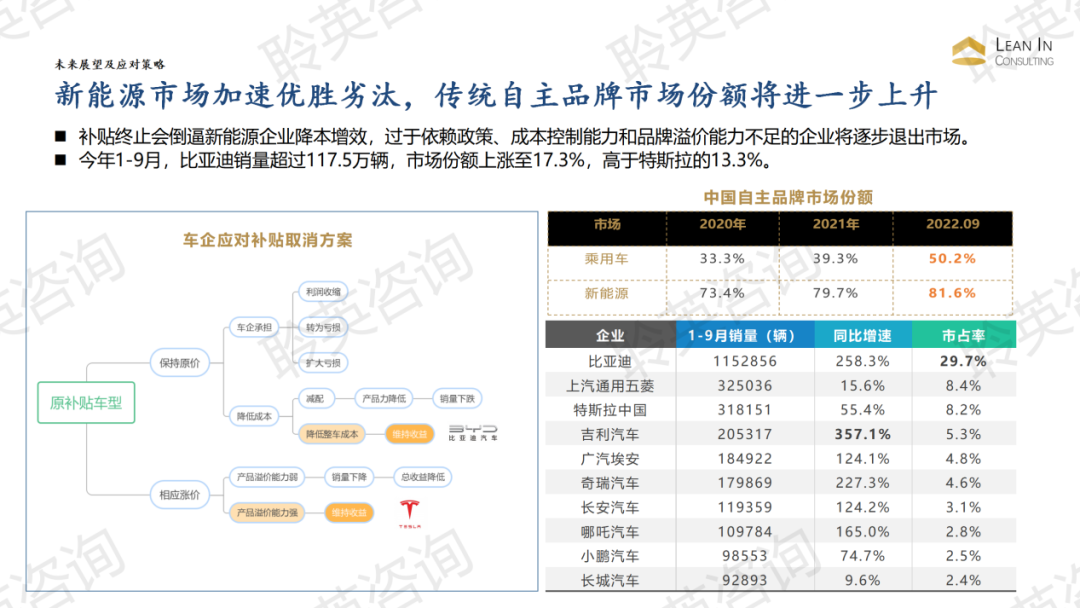The width and height of the screenshot is (1080, 608).
Task: Click the 33.3% cell
Action: pyautogui.click(x=723, y=259)
